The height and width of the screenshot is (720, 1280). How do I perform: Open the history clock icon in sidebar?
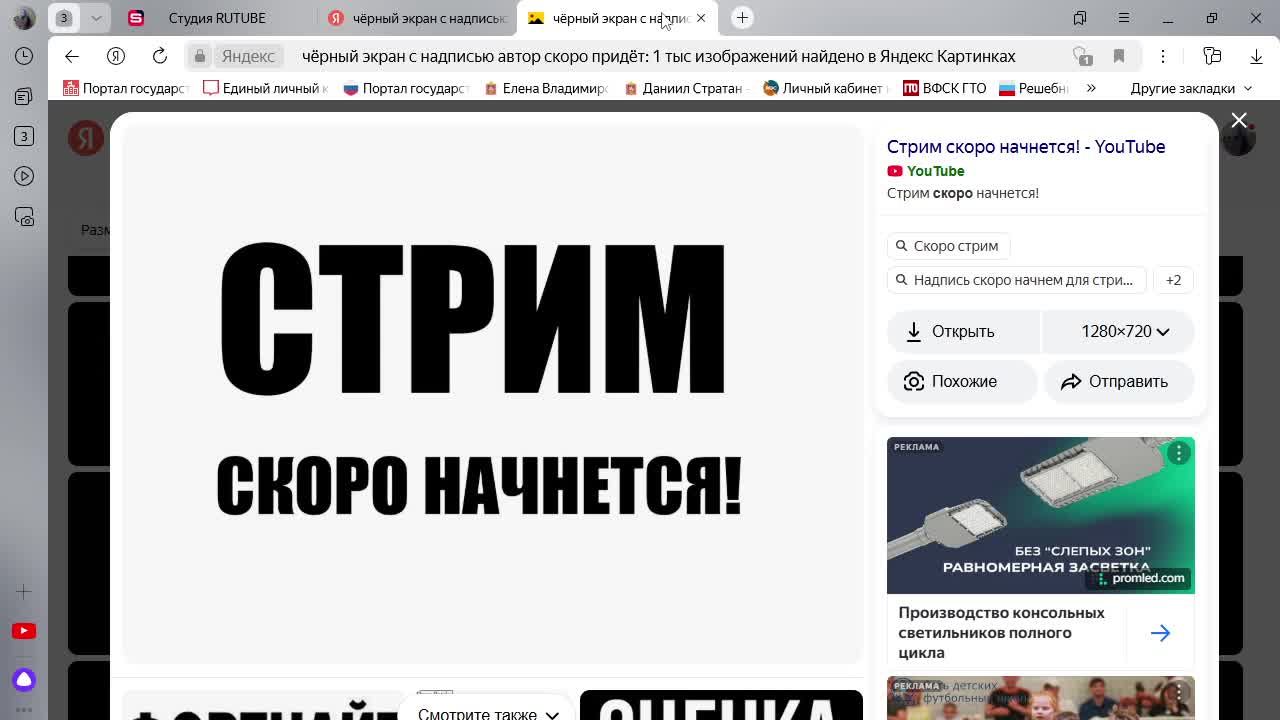coord(24,56)
